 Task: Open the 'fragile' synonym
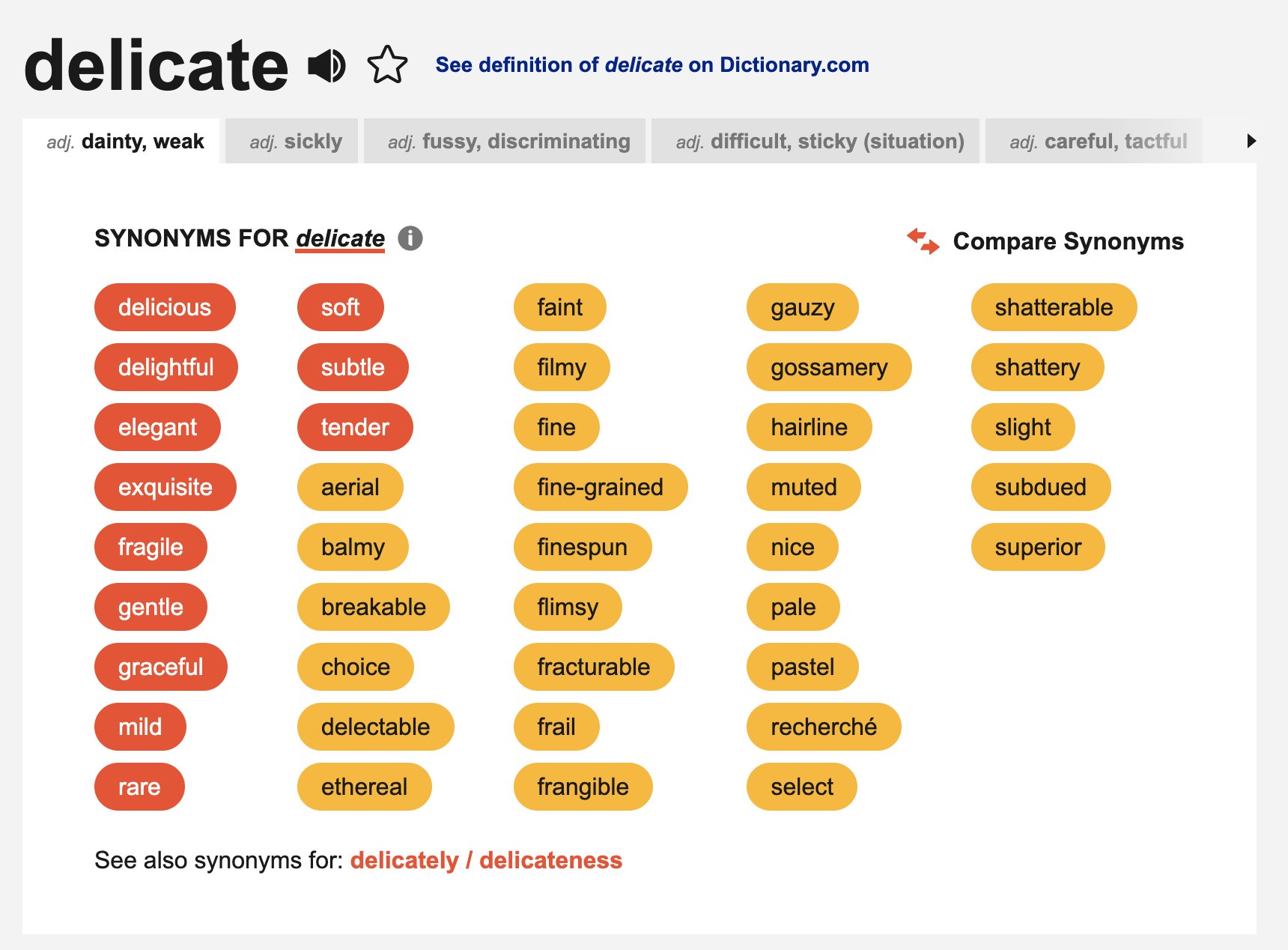(151, 547)
